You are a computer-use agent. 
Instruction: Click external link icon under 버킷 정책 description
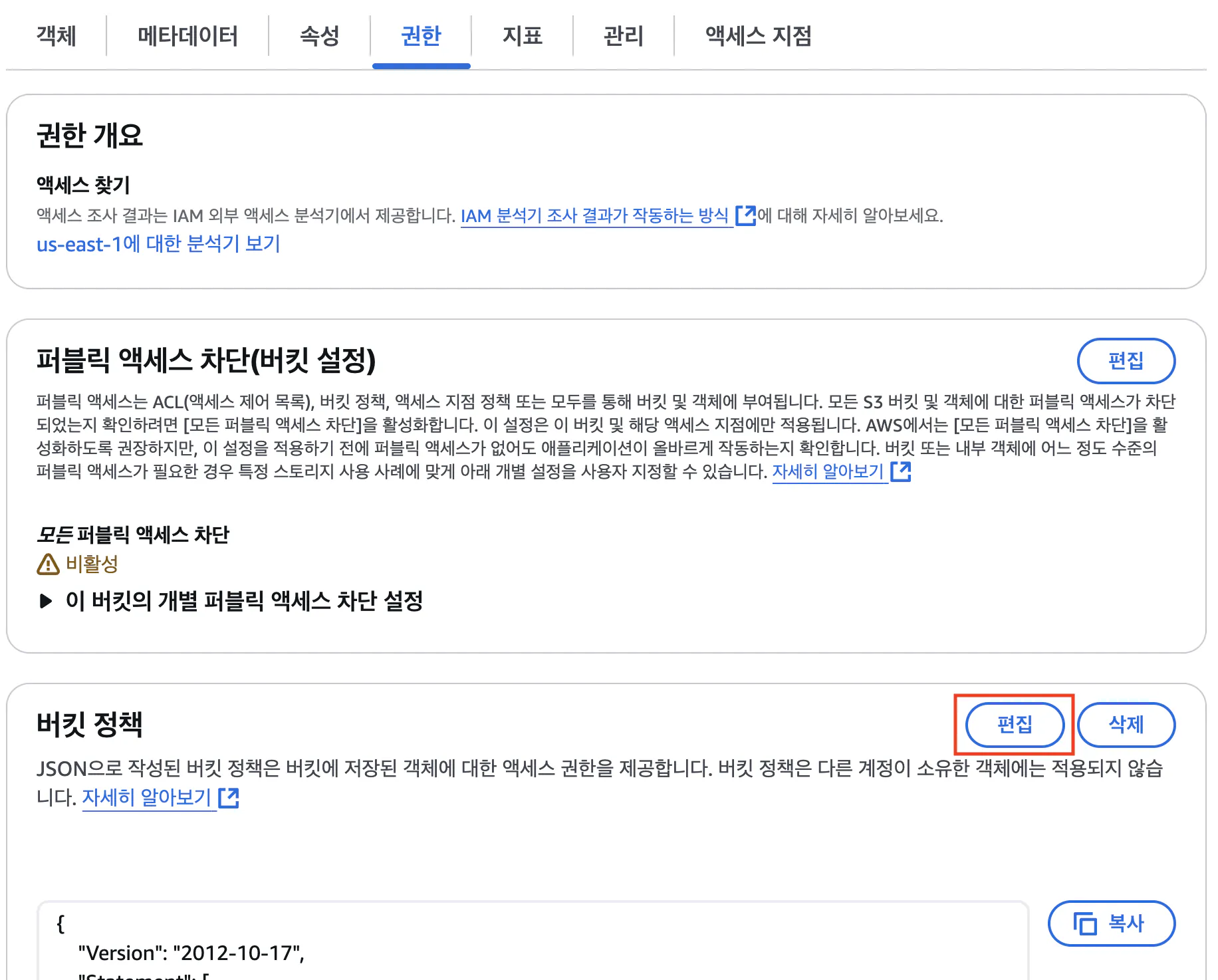click(x=229, y=798)
